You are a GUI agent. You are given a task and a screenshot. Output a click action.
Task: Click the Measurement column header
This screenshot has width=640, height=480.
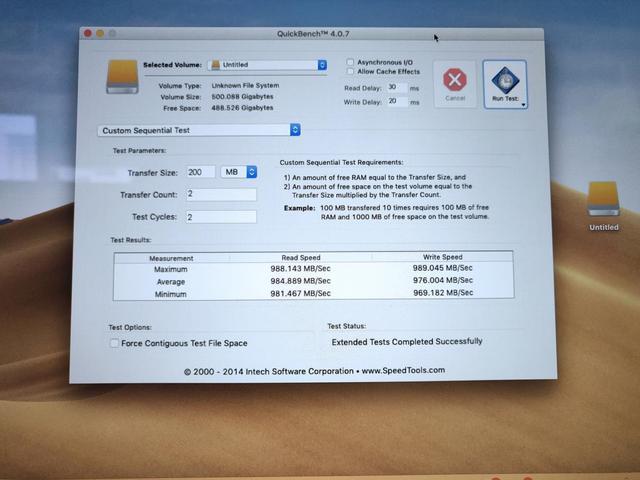(171, 258)
